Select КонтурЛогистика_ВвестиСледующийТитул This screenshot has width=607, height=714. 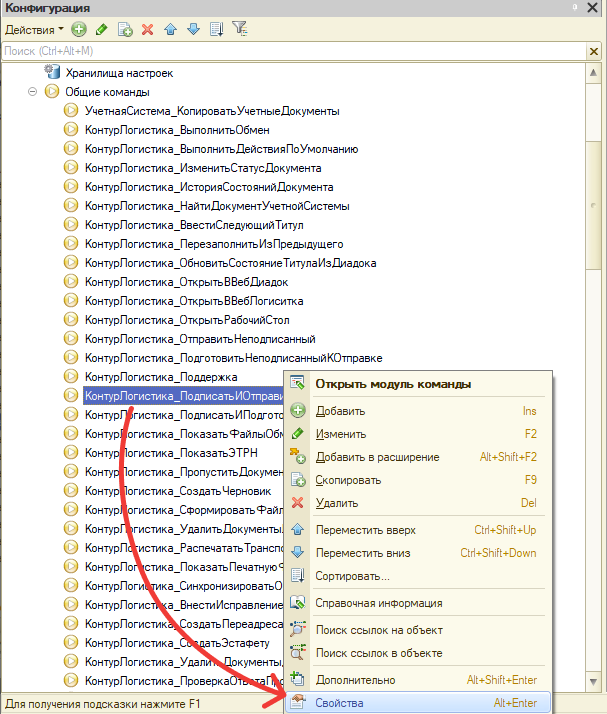click(194, 225)
